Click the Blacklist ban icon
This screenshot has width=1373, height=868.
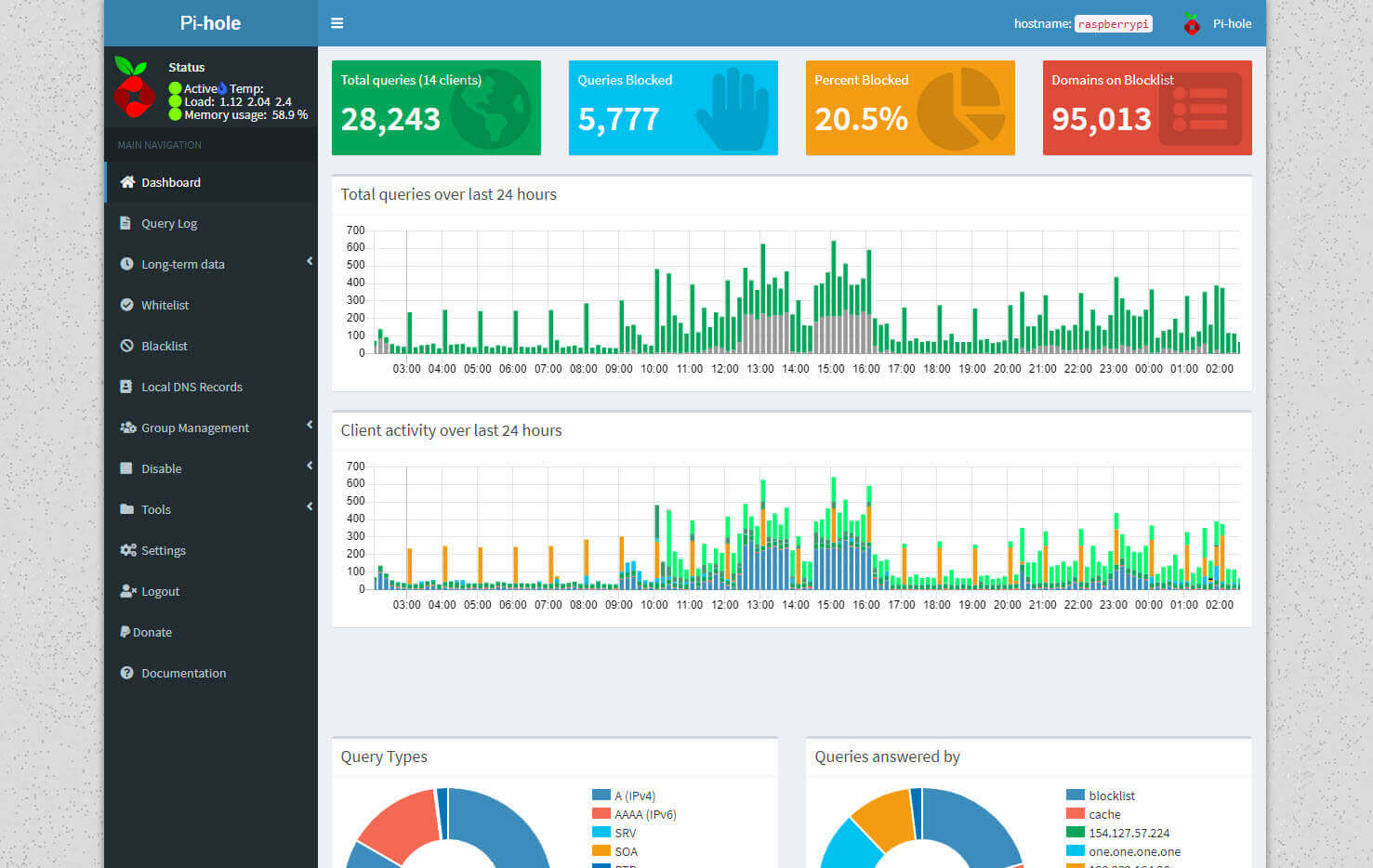(x=126, y=346)
